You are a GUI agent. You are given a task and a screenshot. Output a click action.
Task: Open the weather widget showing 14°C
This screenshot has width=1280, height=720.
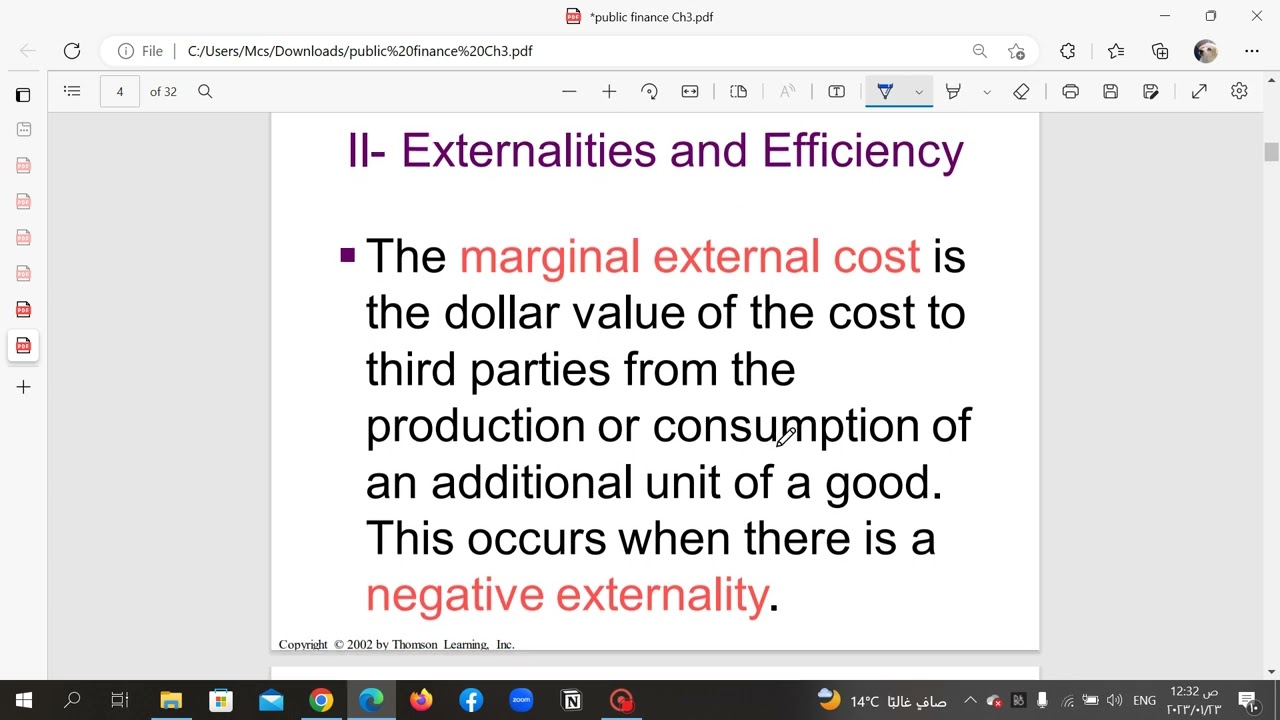882,700
